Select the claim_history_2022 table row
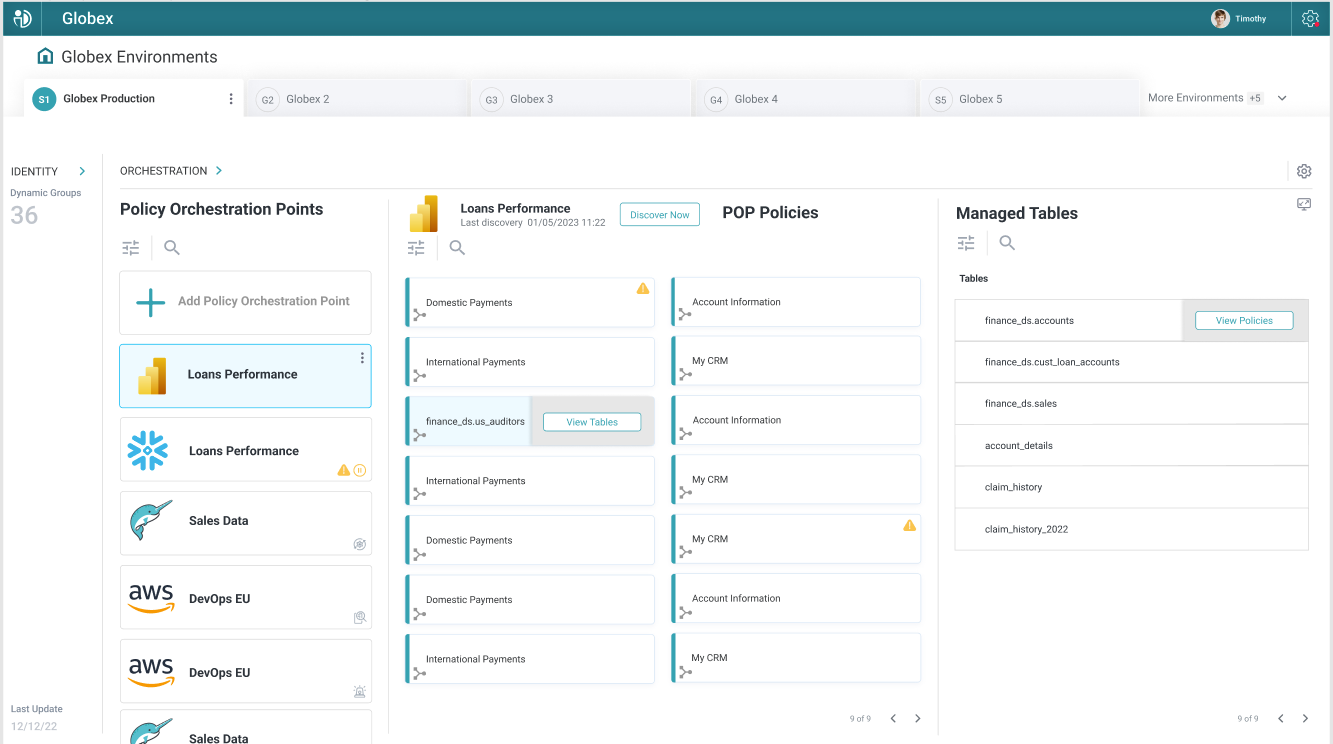 point(1131,529)
